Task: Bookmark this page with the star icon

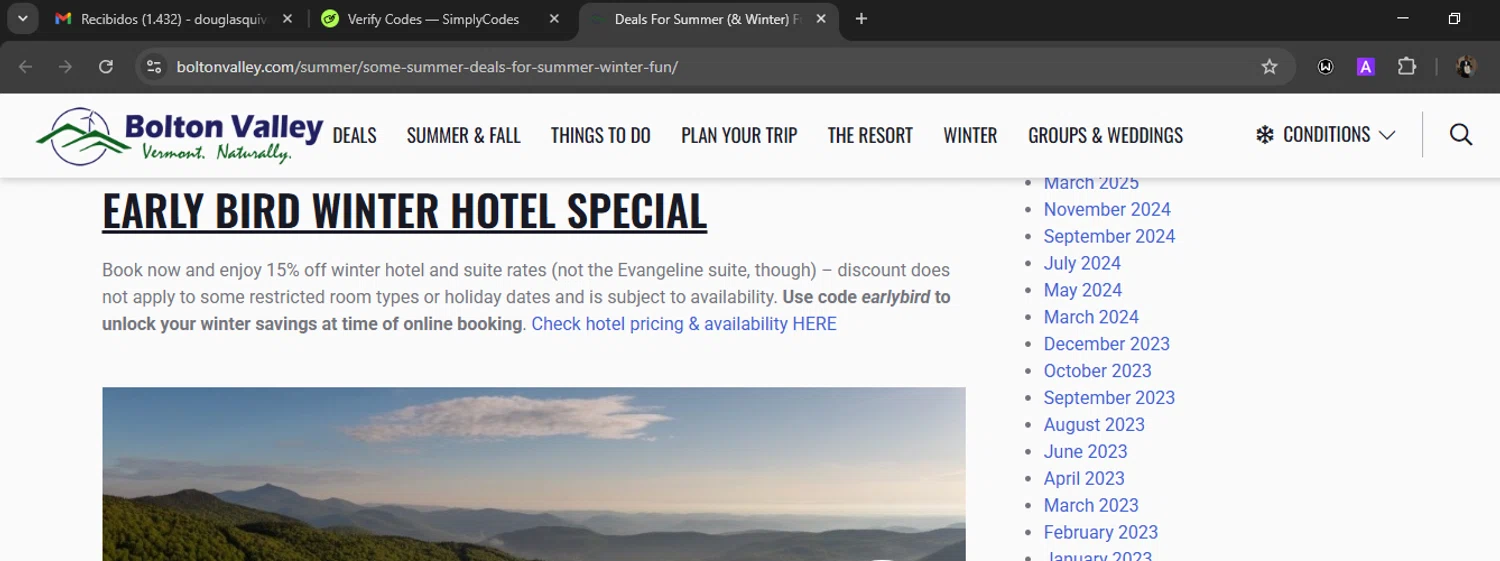Action: coord(1269,67)
